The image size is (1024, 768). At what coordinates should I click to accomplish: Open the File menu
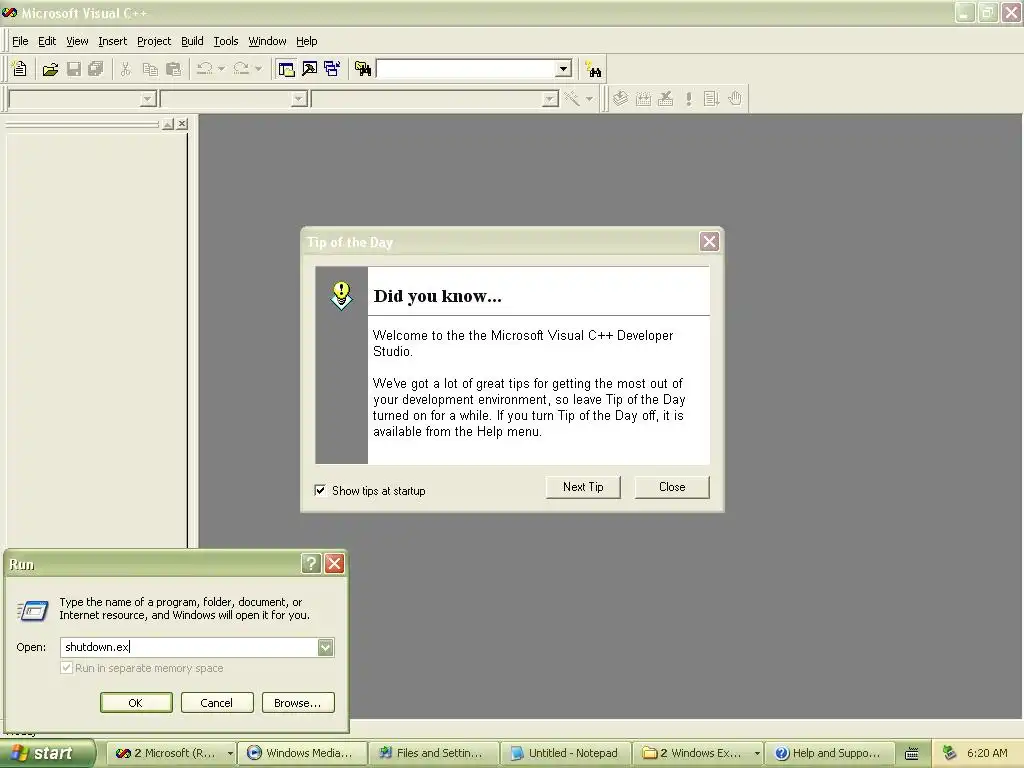pos(20,41)
